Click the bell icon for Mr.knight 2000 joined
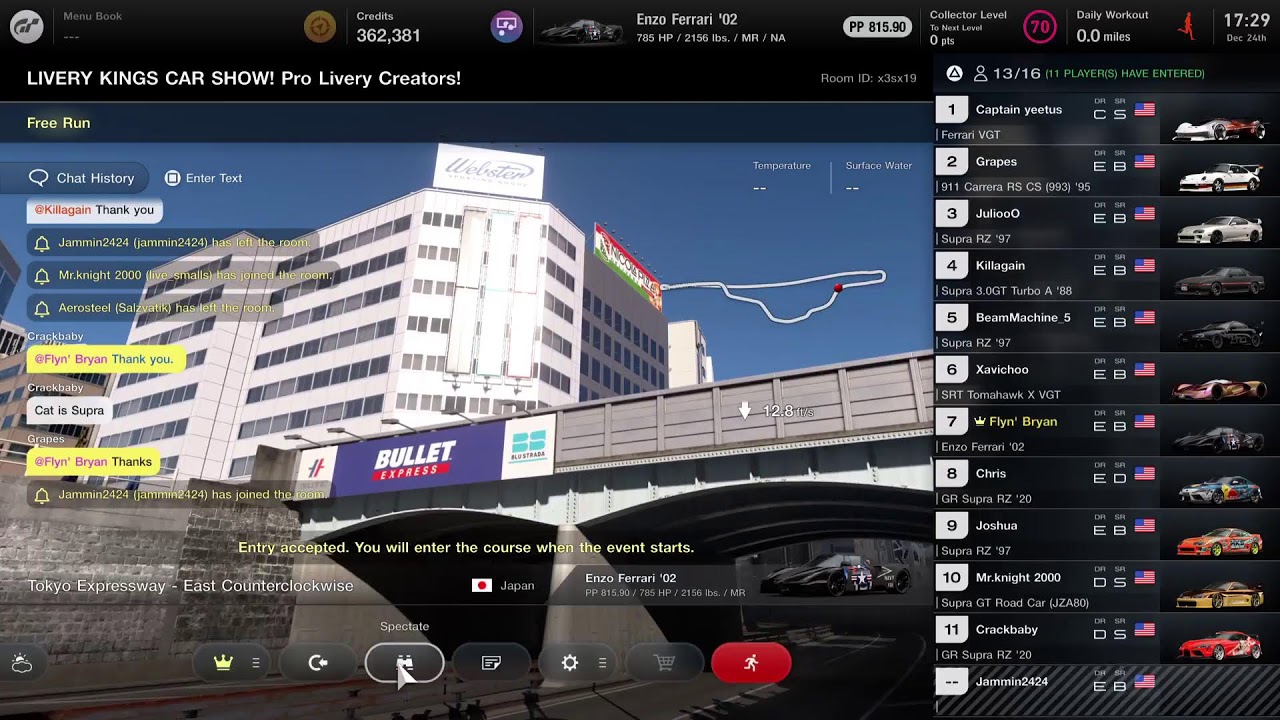The width and height of the screenshot is (1280, 720). point(42,276)
